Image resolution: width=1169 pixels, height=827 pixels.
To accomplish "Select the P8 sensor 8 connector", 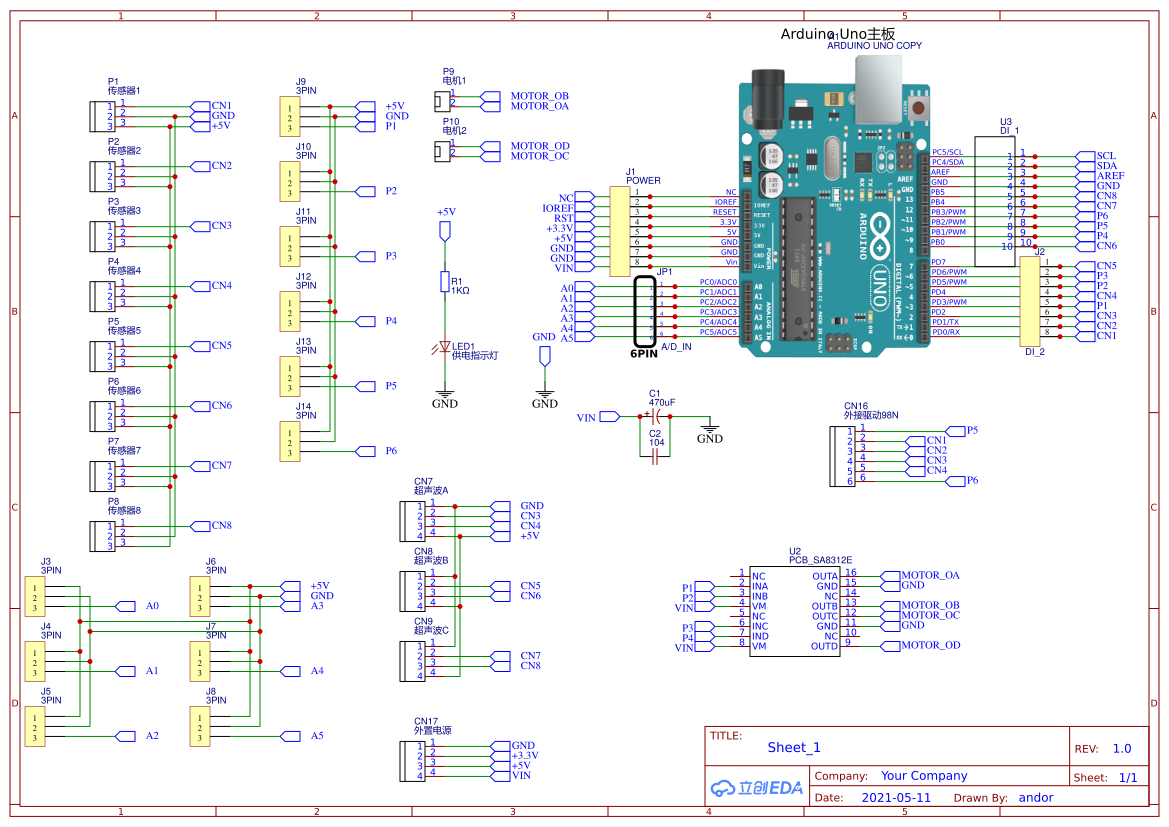I will click(102, 536).
